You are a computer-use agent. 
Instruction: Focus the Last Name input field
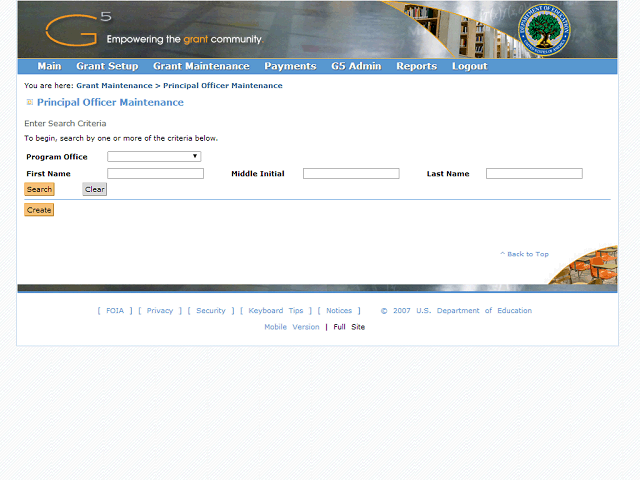534,173
